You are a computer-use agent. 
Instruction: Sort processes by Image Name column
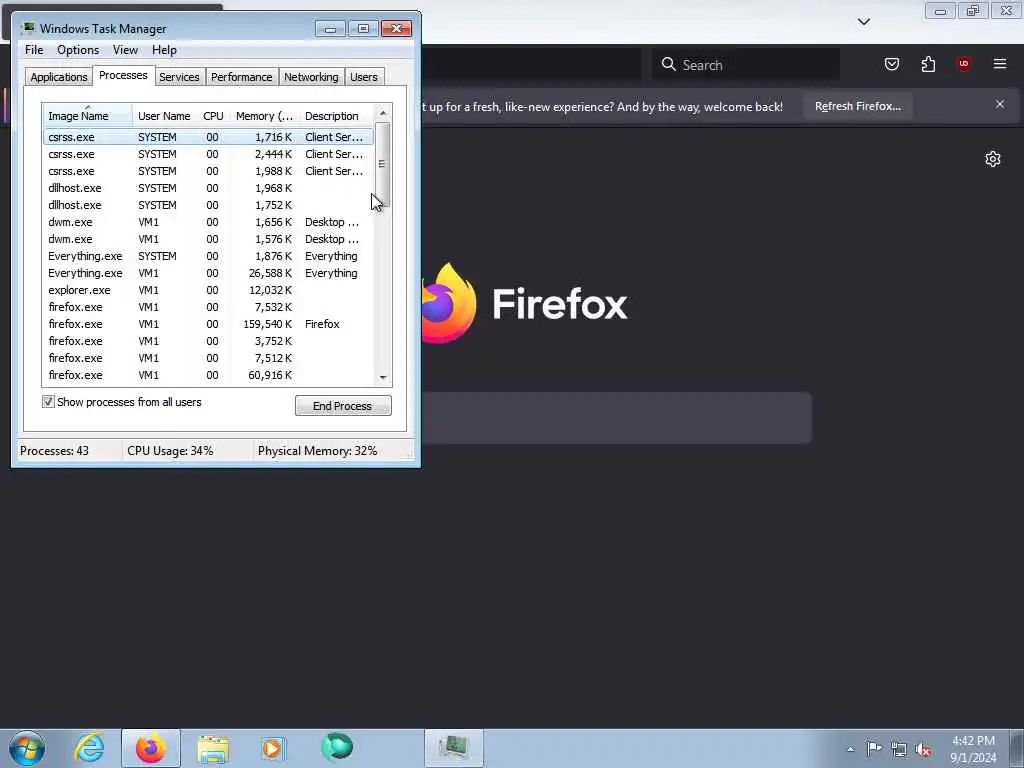[88, 116]
